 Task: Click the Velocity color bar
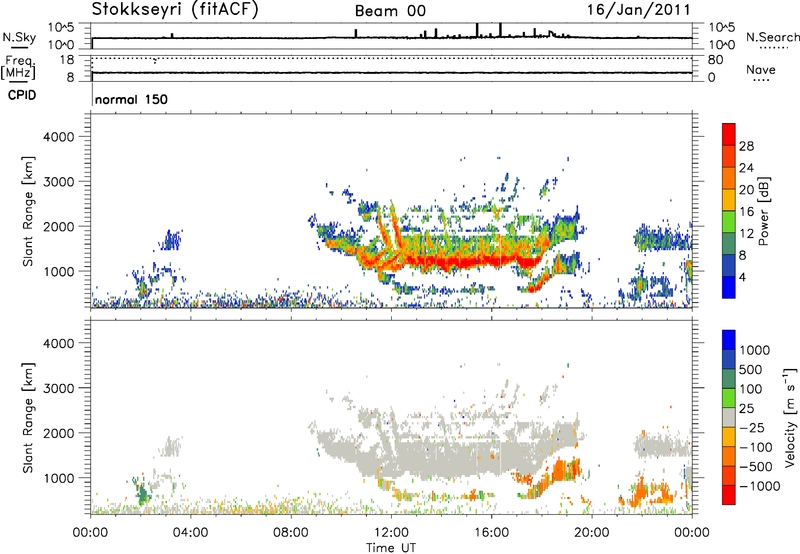click(x=729, y=417)
